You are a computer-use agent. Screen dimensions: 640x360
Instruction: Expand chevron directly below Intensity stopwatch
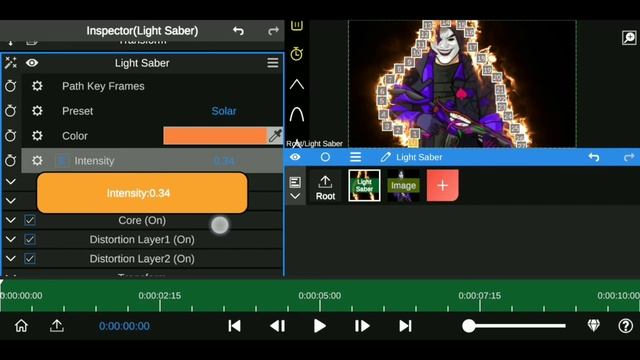coord(11,182)
